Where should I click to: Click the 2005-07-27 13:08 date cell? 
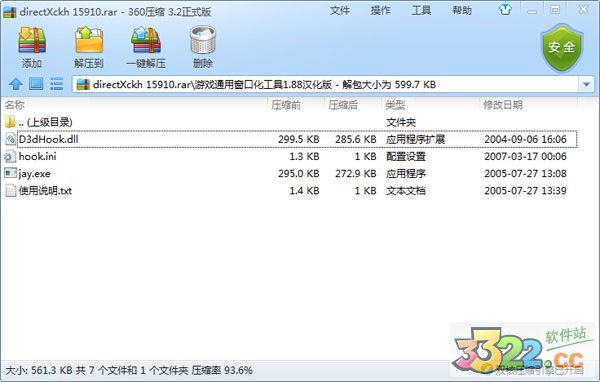tap(525, 174)
